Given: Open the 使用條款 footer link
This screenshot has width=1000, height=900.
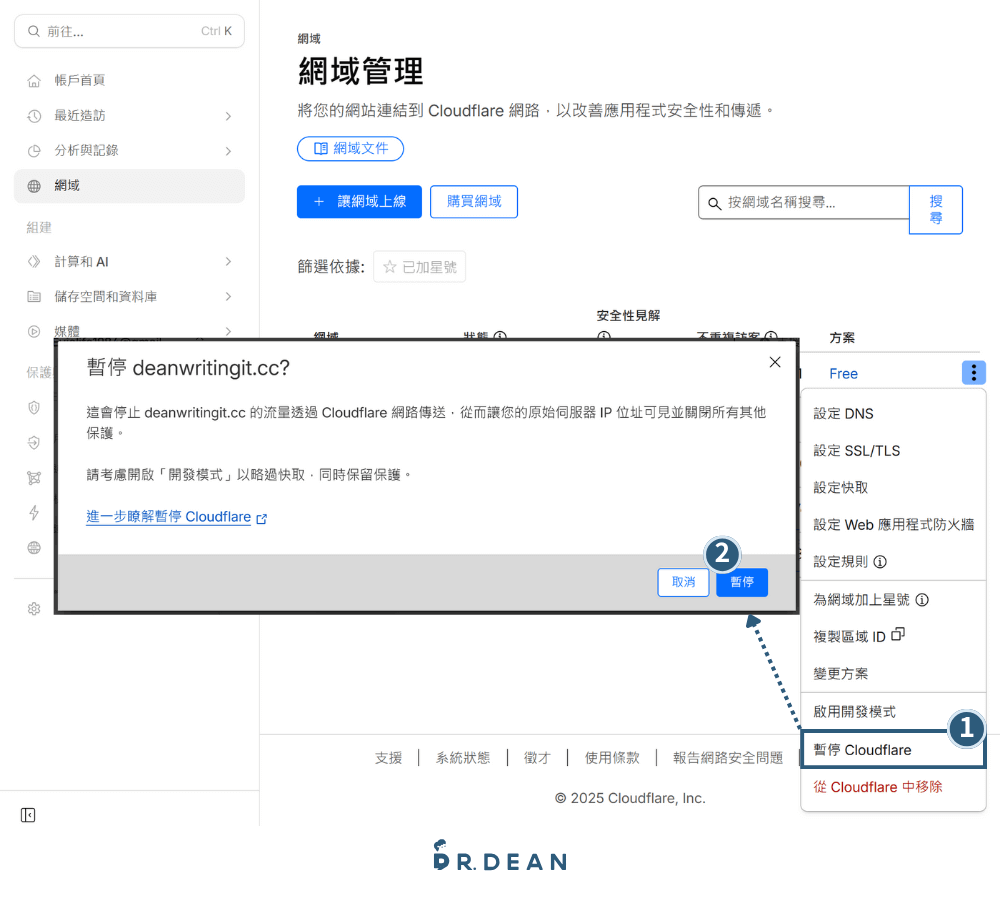Looking at the screenshot, I should (612, 758).
